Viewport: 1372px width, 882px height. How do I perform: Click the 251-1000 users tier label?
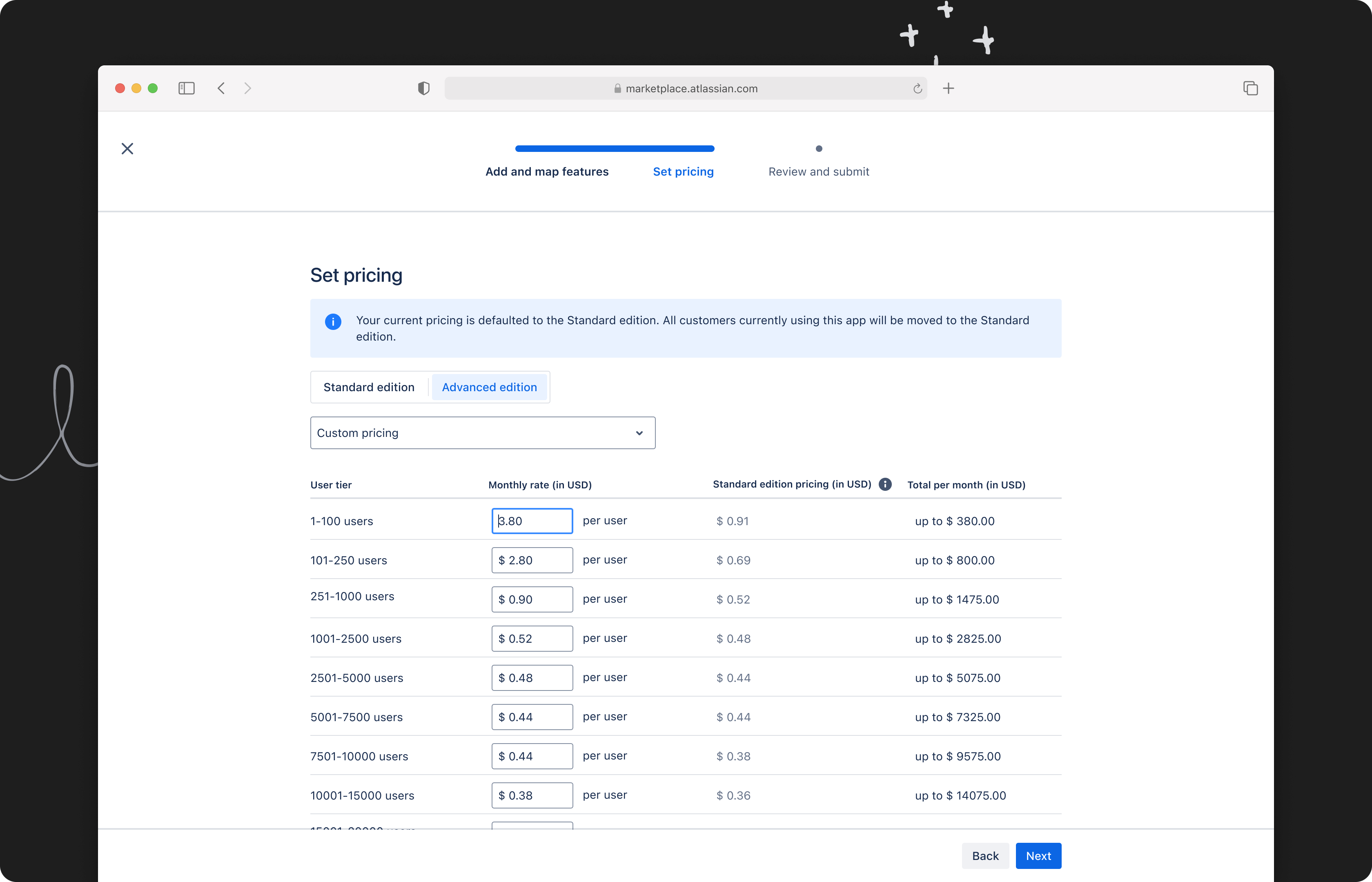(352, 596)
